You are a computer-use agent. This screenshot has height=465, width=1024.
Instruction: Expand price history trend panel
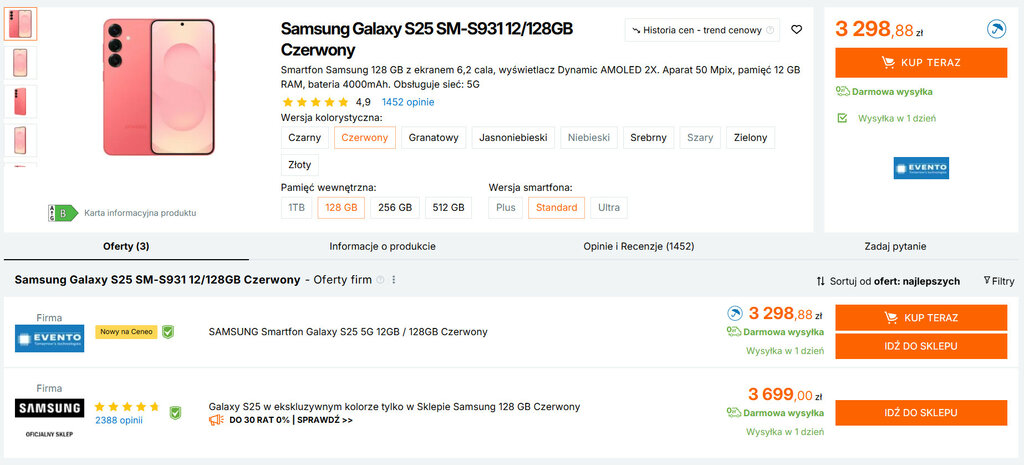pos(703,30)
